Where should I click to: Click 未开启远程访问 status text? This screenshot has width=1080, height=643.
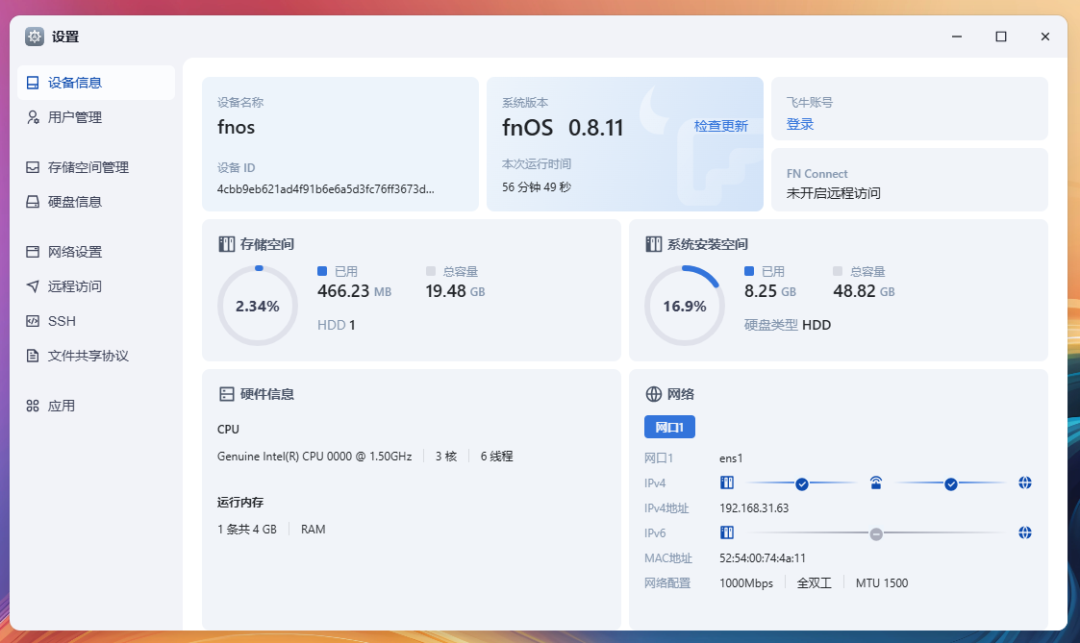(833, 193)
